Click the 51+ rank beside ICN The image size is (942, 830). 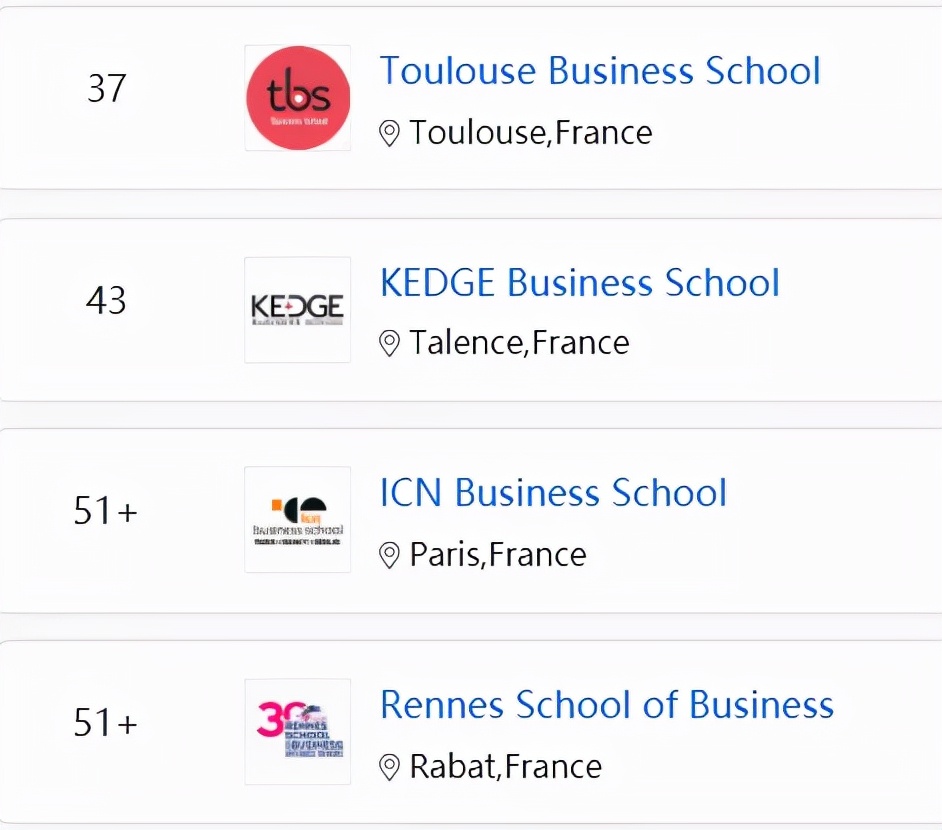pos(106,511)
